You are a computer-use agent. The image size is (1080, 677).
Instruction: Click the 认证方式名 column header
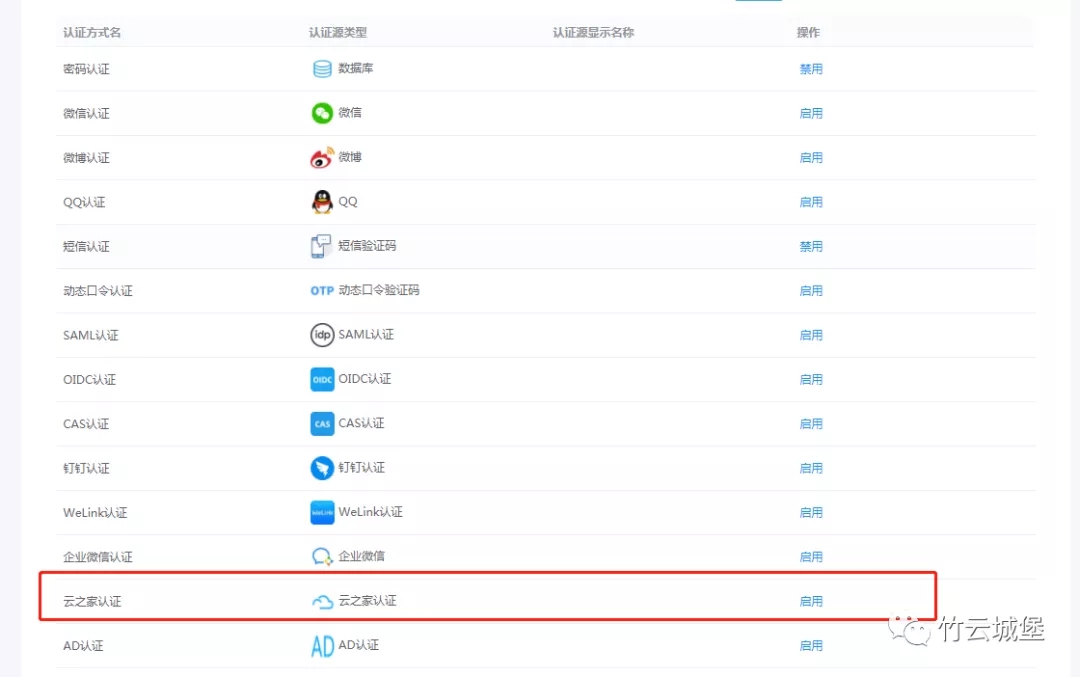(x=92, y=32)
